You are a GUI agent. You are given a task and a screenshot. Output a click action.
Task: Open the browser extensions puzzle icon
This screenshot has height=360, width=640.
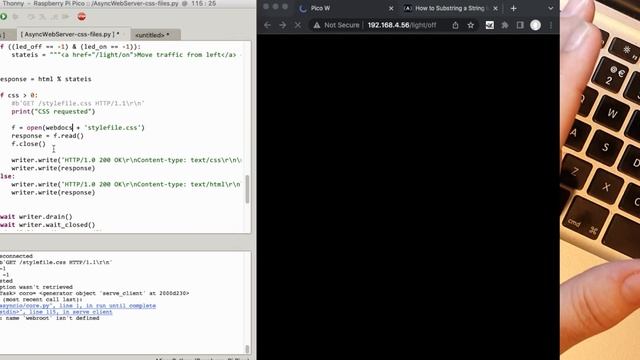[x=505, y=25]
